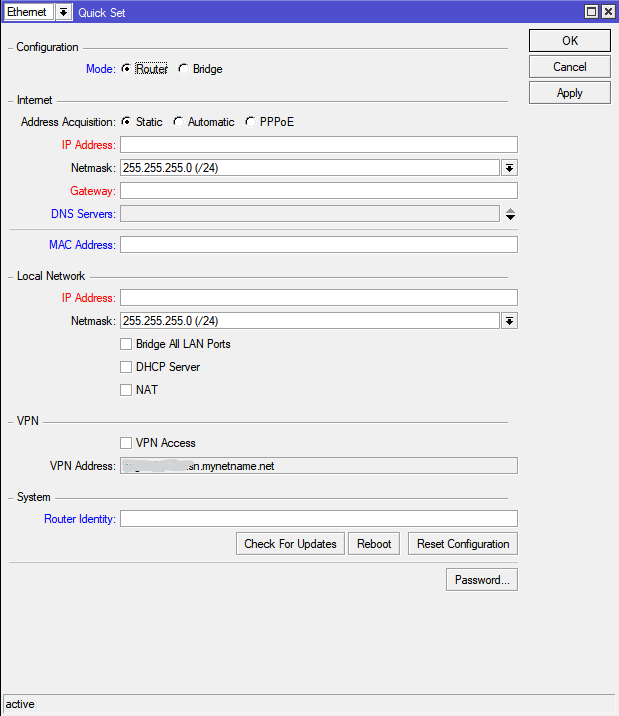
Task: Select Automatic address acquisition
Action: (178, 122)
